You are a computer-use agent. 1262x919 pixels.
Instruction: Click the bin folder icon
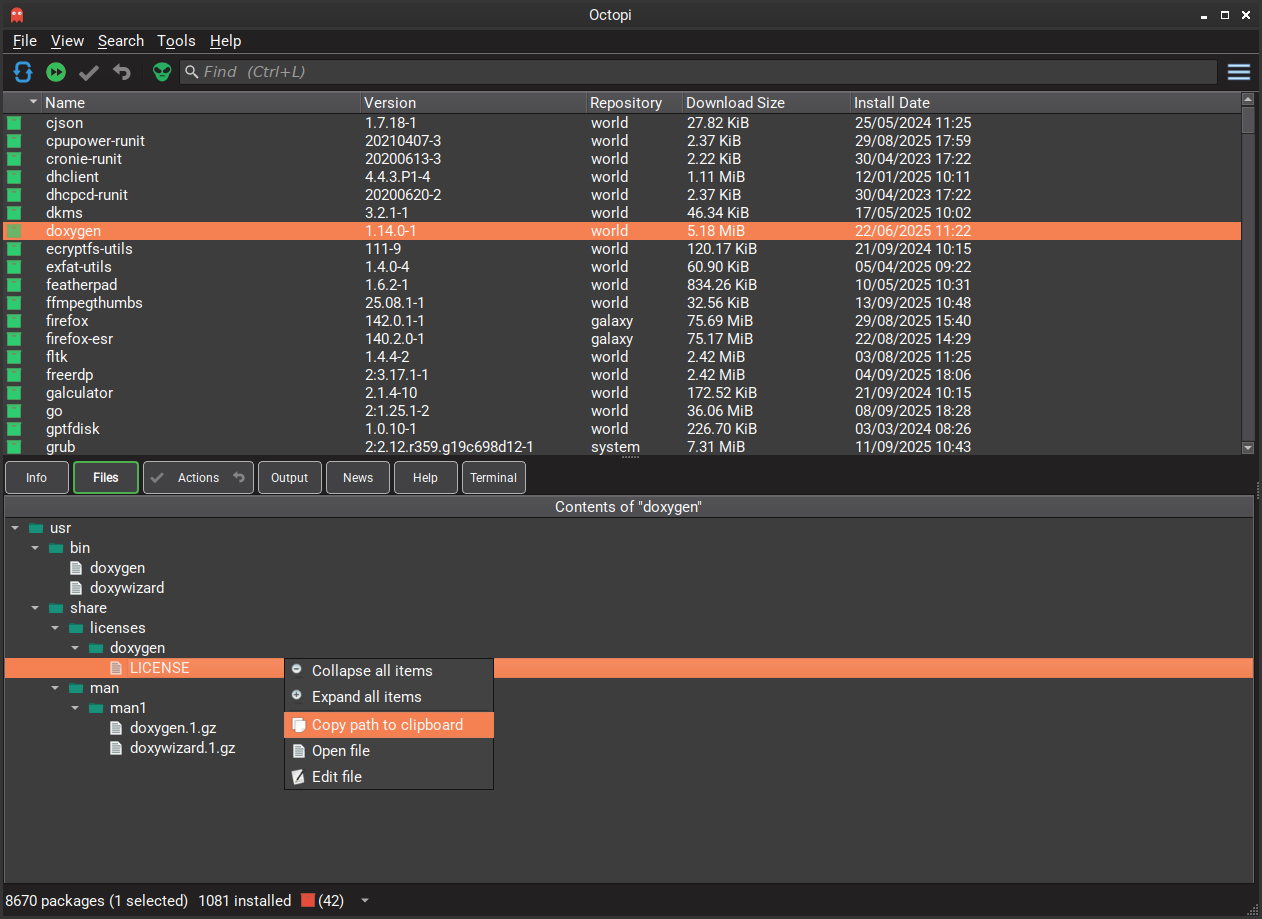tap(56, 548)
